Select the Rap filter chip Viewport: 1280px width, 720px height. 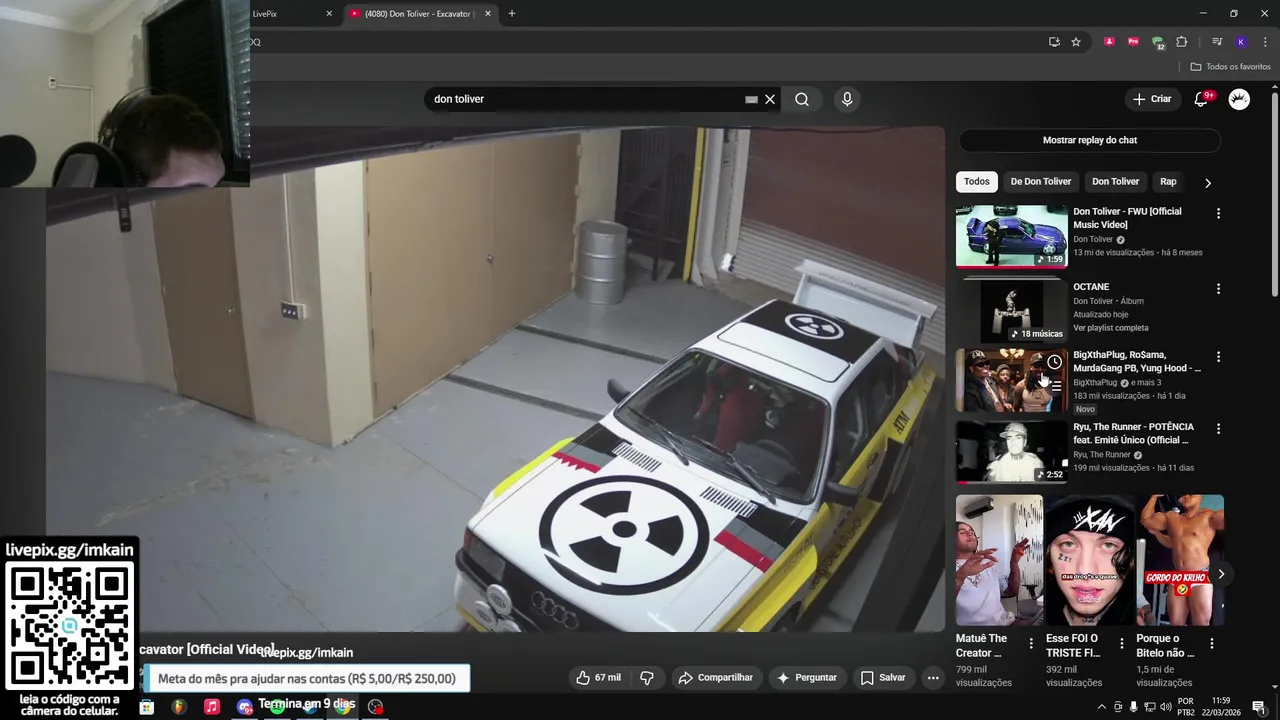pos(1168,182)
